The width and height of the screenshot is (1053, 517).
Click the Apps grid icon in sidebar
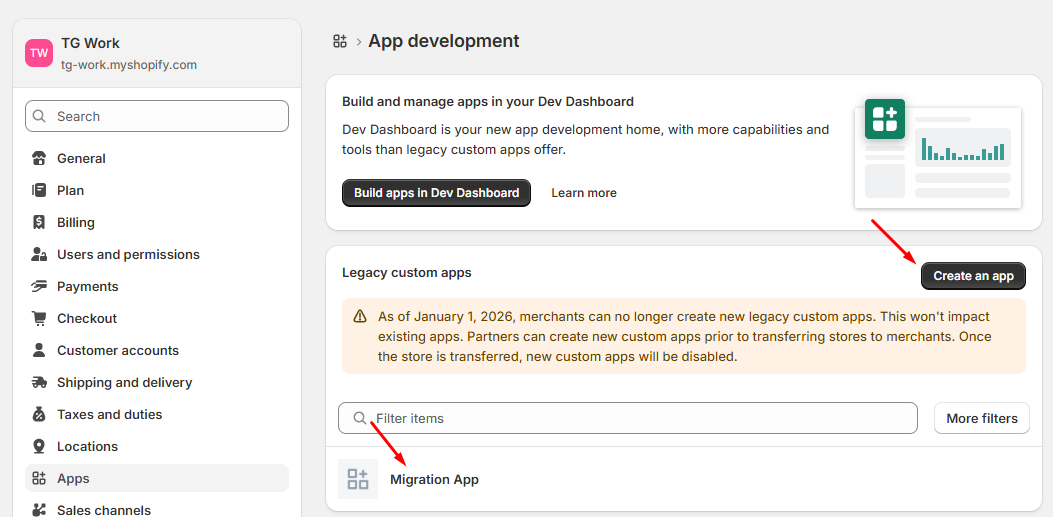[x=39, y=479]
